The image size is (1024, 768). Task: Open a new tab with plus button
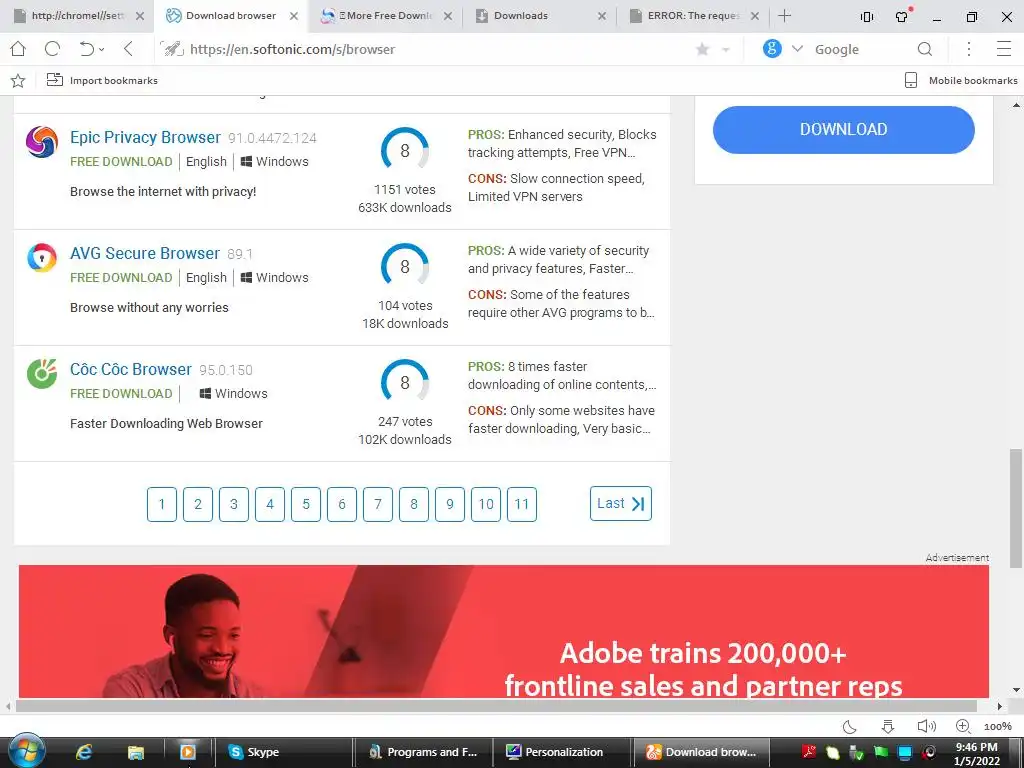pos(785,16)
